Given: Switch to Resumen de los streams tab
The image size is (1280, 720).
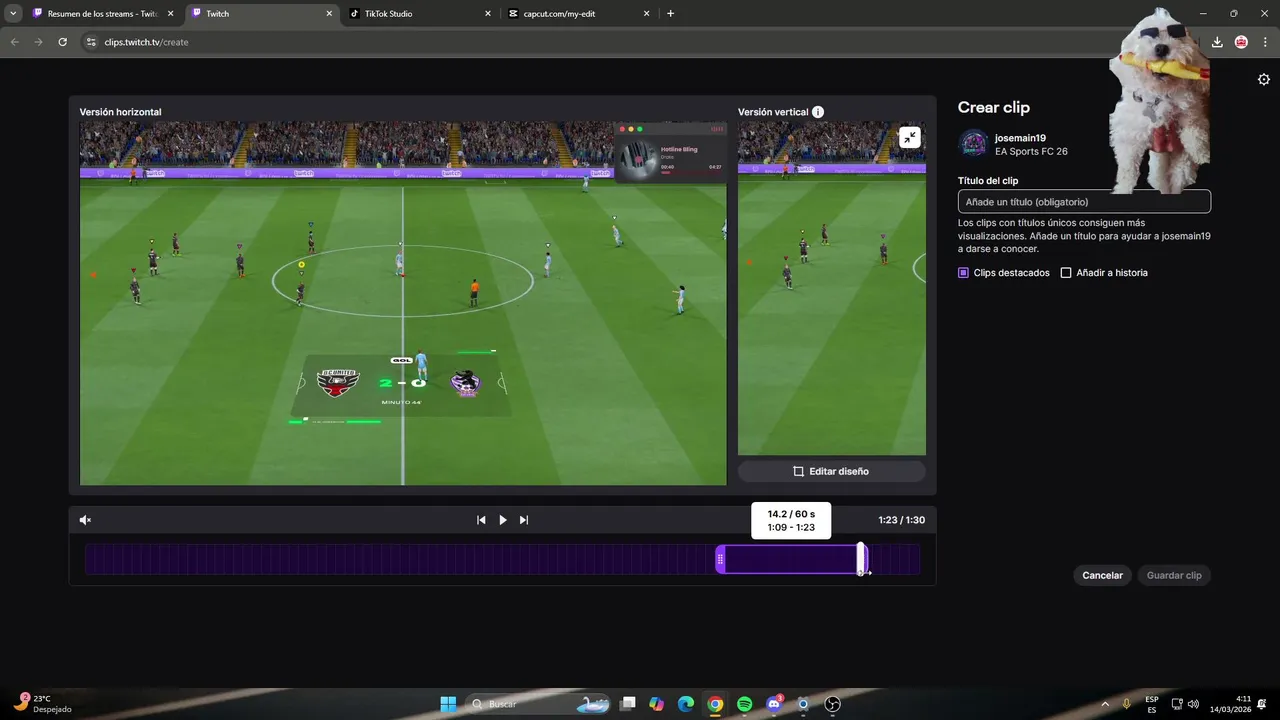Looking at the screenshot, I should coord(101,14).
